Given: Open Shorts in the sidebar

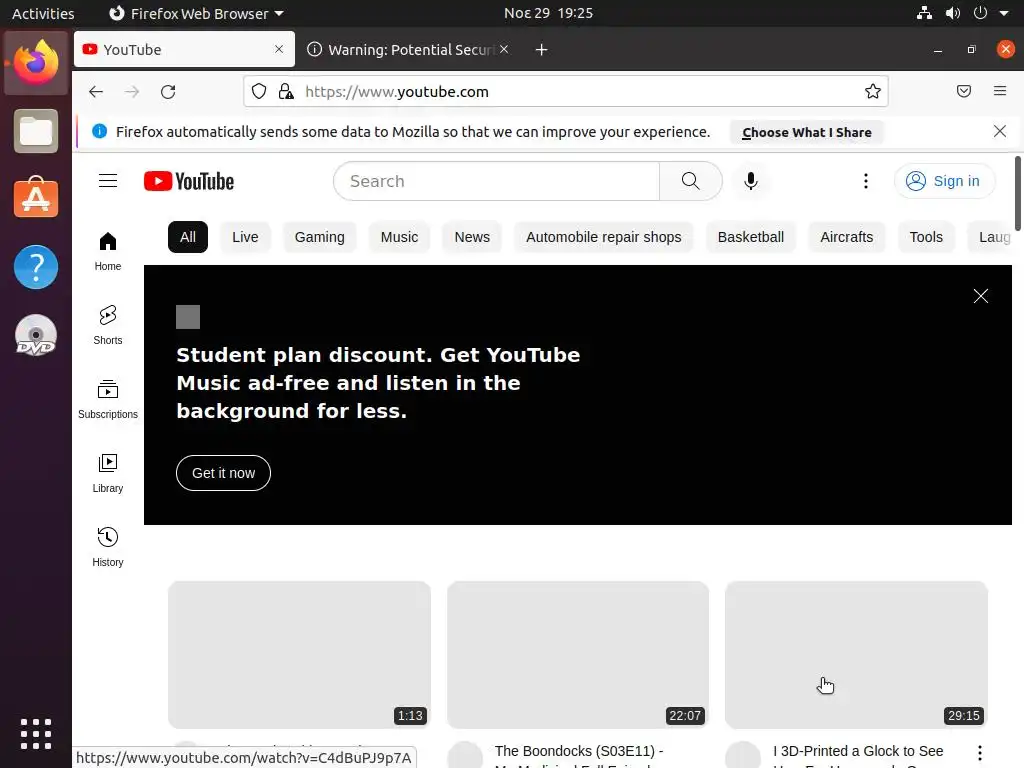Looking at the screenshot, I should pyautogui.click(x=108, y=325).
